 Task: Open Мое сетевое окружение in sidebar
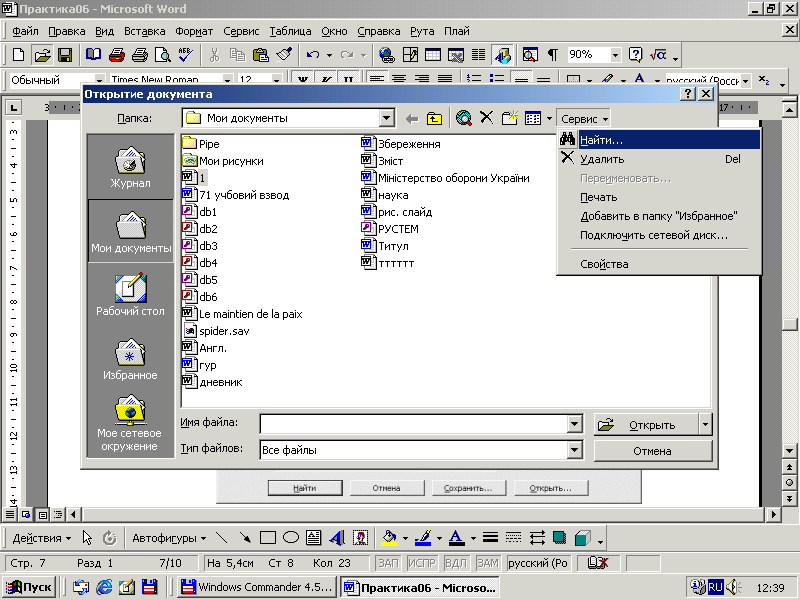coord(131,423)
